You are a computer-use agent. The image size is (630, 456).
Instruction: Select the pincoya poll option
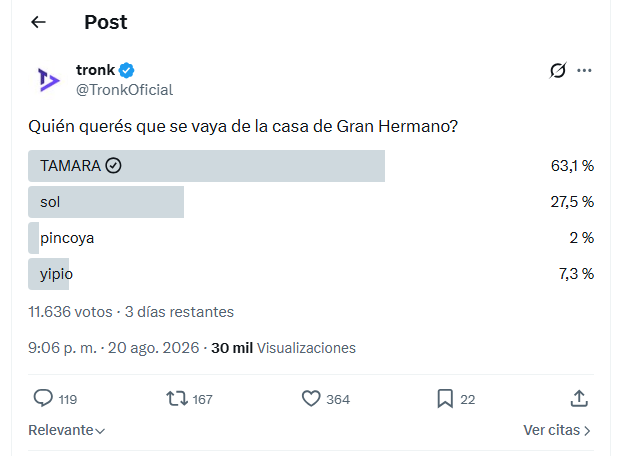pyautogui.click(x=311, y=238)
